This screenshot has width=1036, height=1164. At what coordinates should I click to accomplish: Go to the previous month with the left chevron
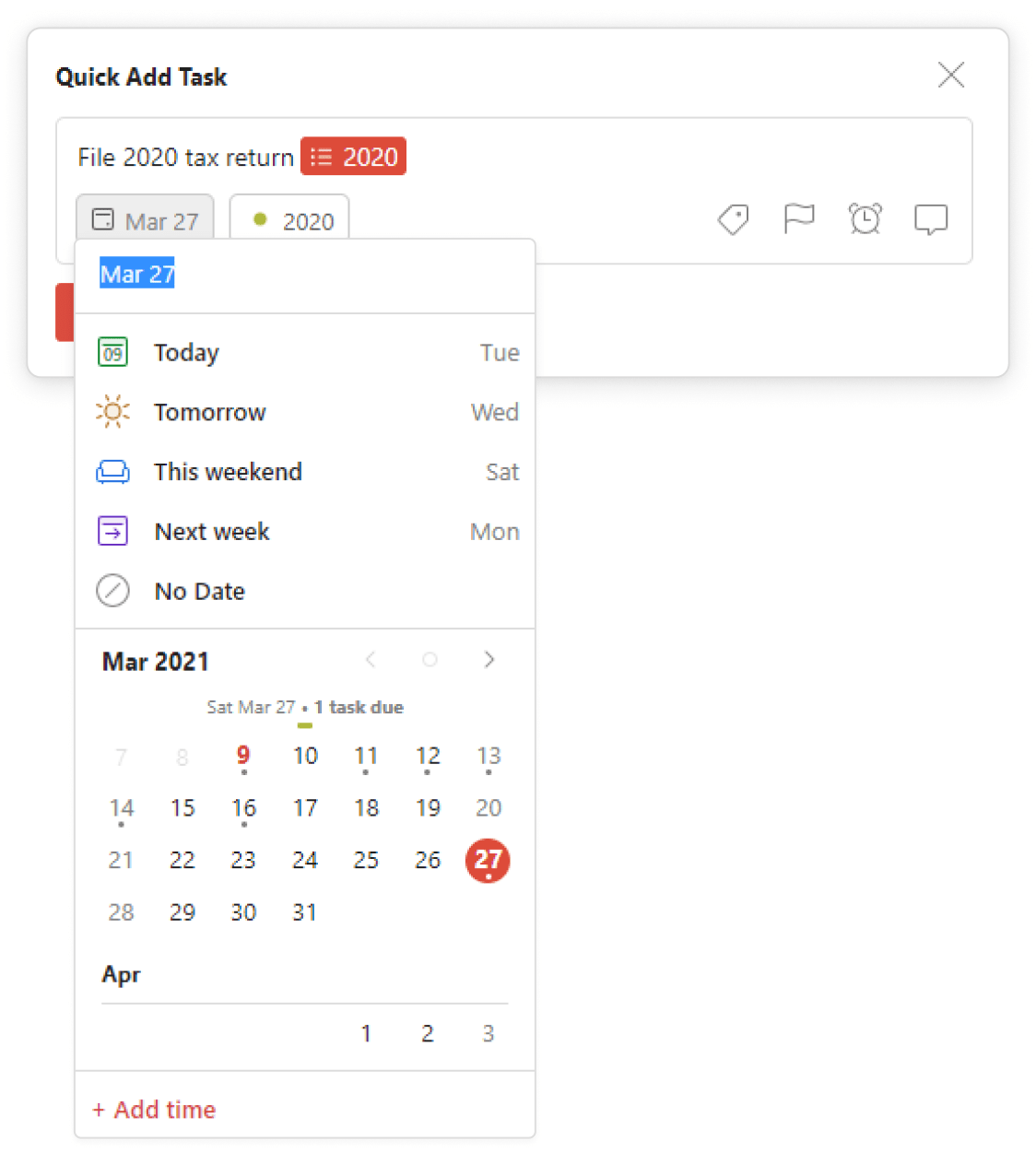(x=371, y=660)
